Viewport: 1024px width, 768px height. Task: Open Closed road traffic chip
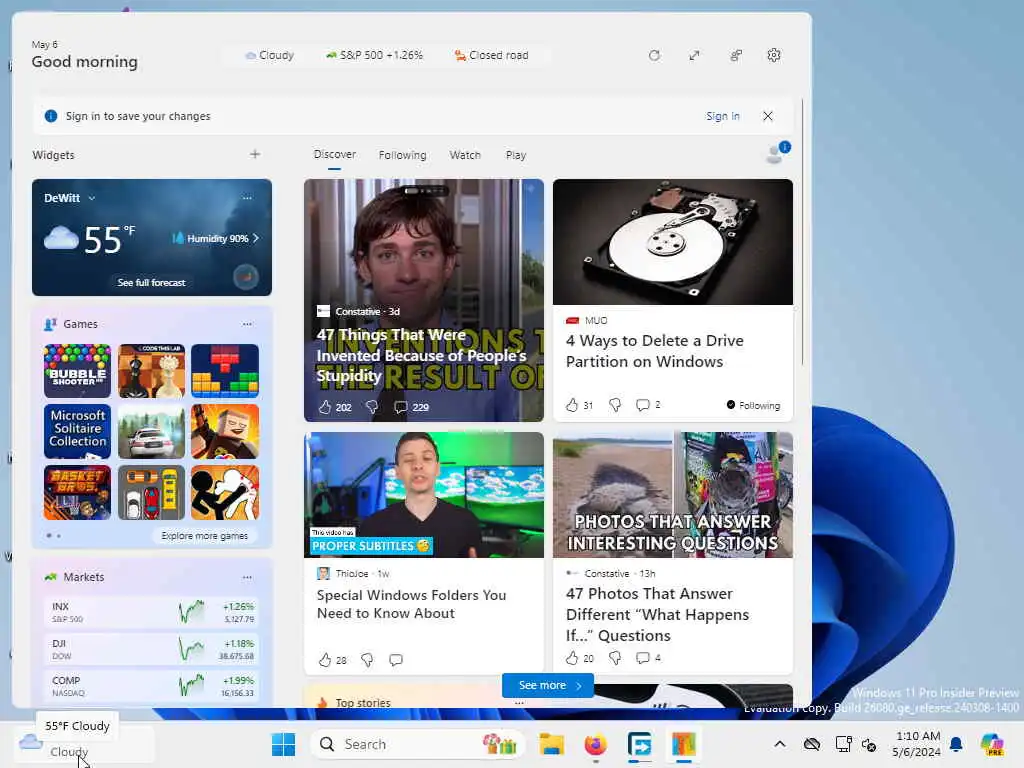click(x=491, y=56)
